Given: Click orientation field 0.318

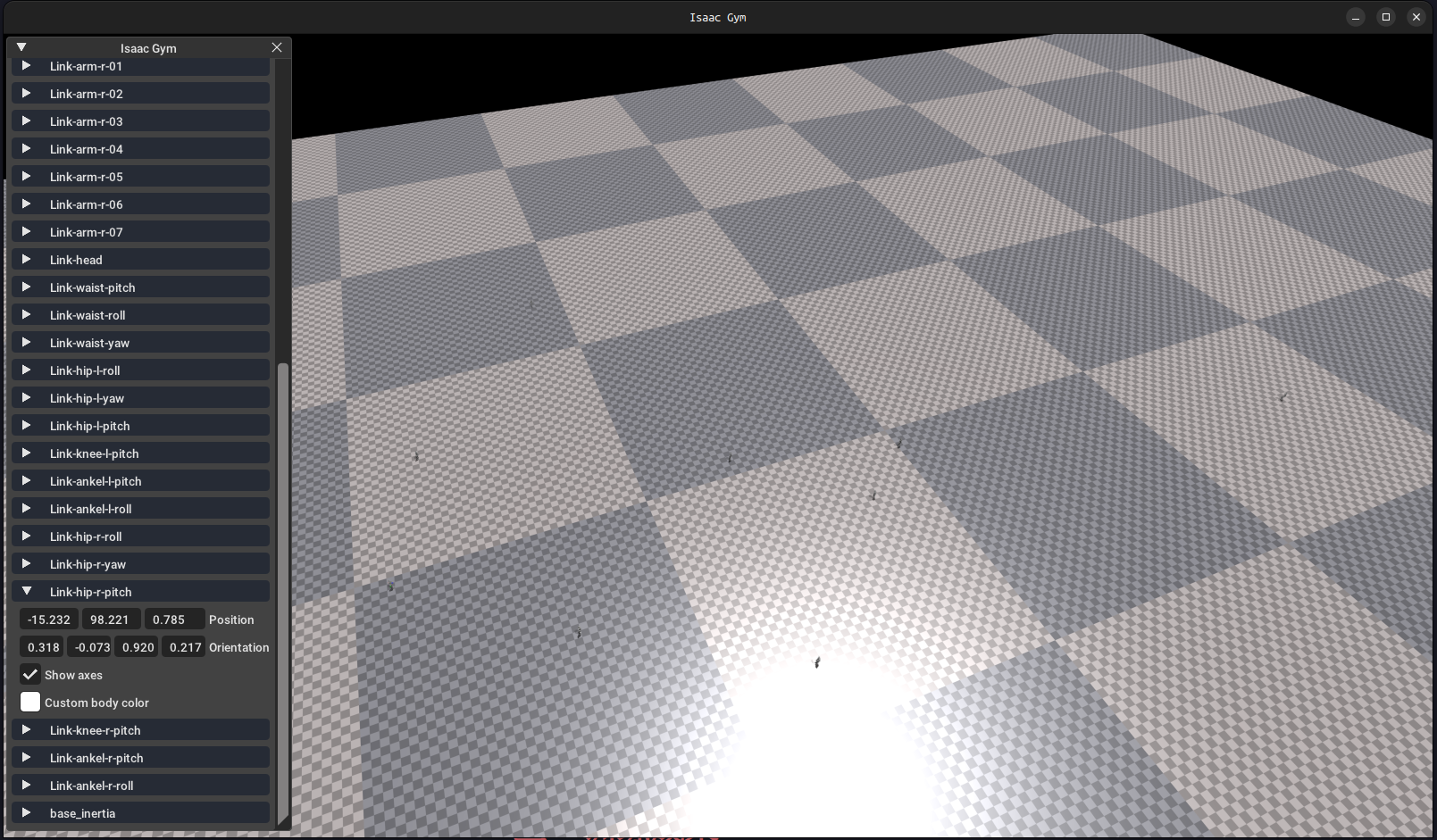Looking at the screenshot, I should (x=44, y=647).
